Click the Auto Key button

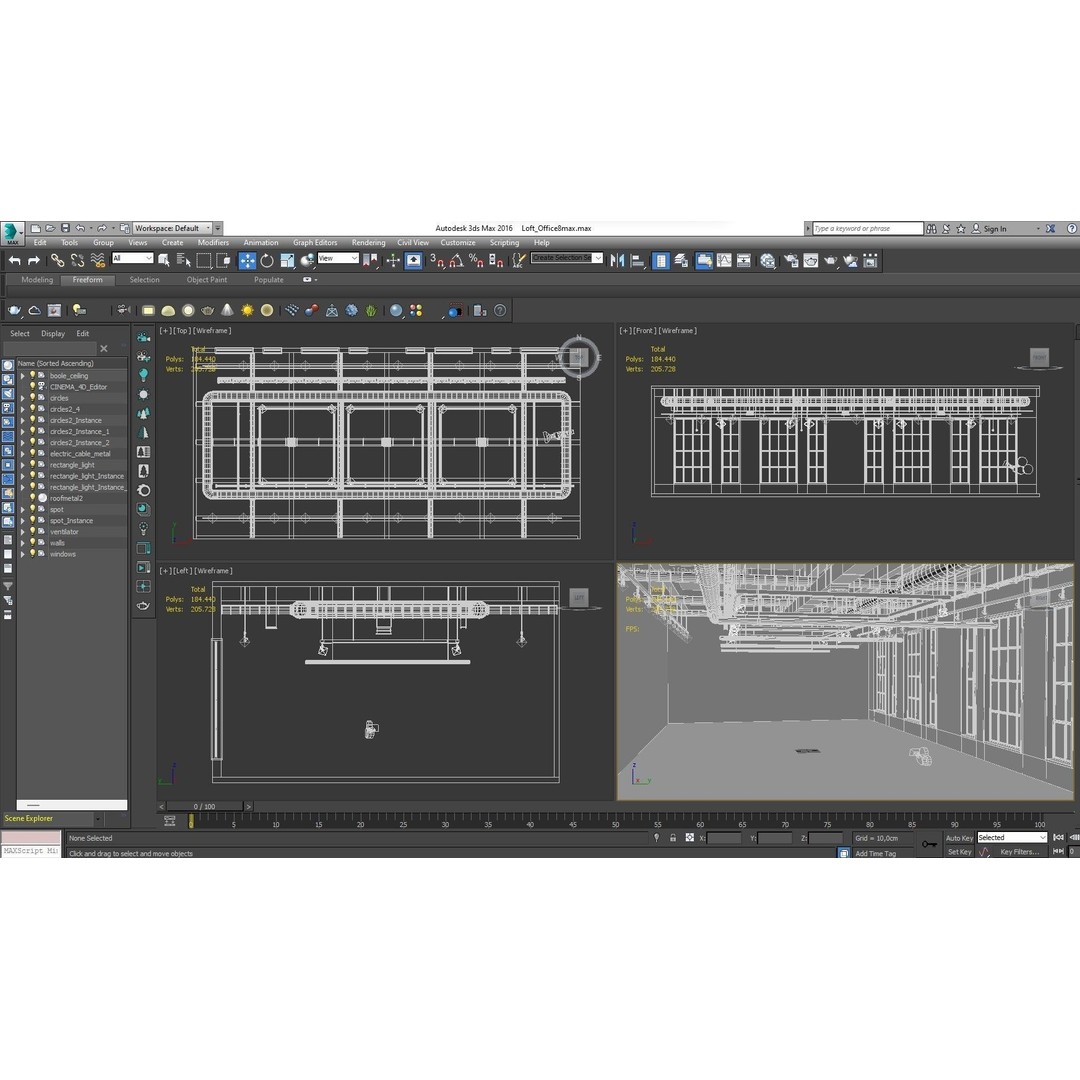(959, 838)
